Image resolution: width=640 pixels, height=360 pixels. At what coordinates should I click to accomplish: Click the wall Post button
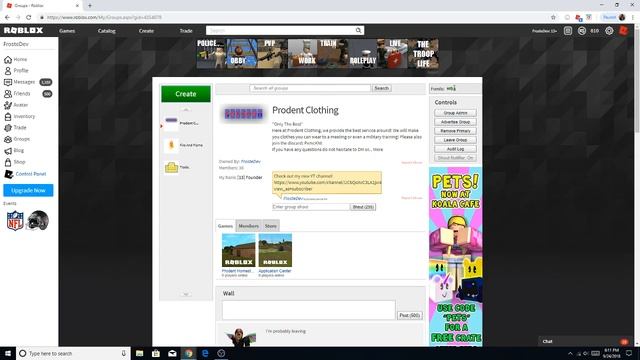coord(409,316)
